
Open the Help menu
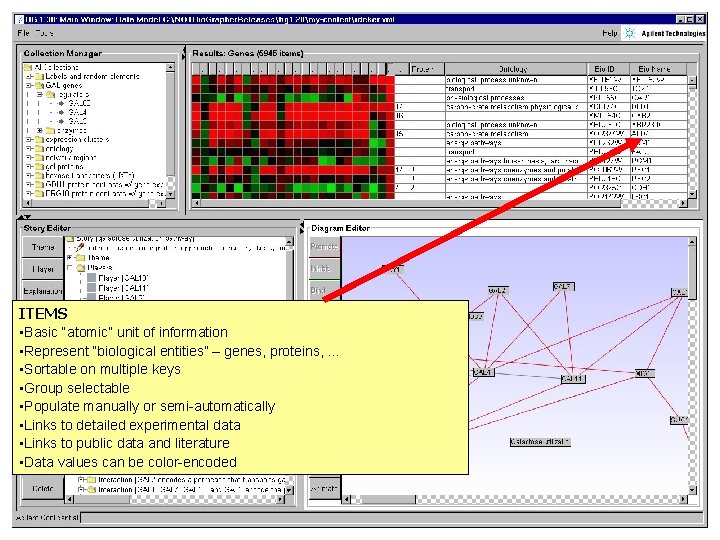click(x=609, y=33)
